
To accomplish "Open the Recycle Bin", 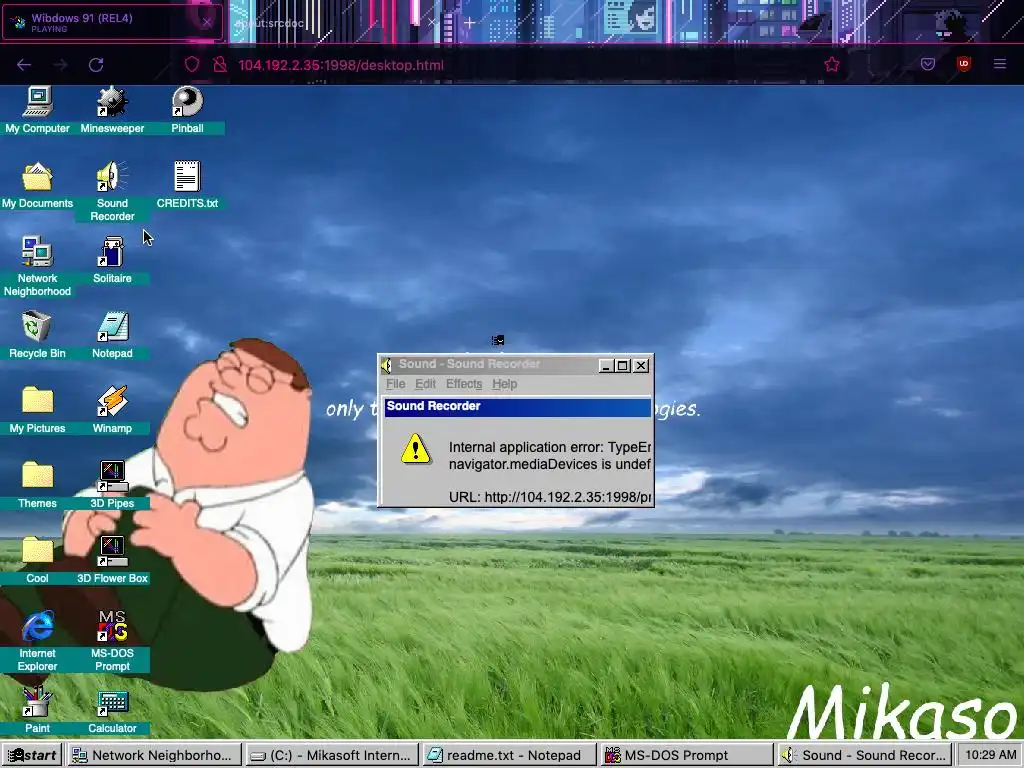I will [x=37, y=335].
